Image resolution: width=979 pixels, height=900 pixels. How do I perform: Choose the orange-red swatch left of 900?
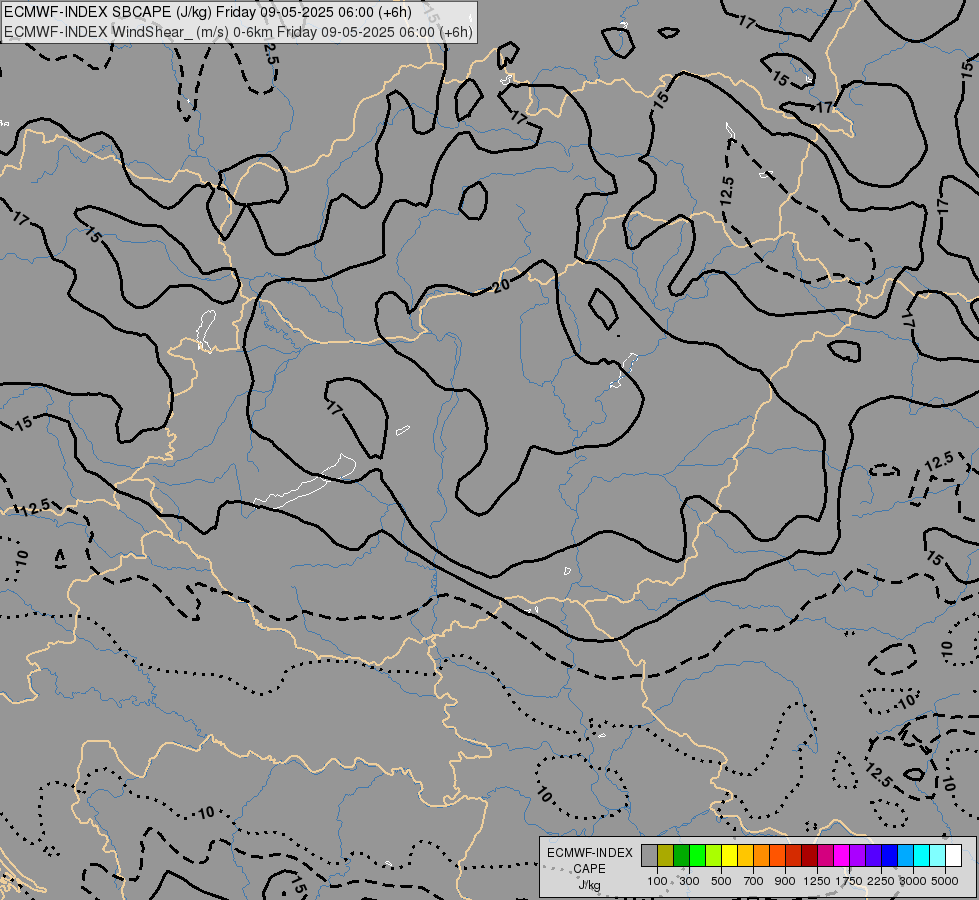[777, 856]
